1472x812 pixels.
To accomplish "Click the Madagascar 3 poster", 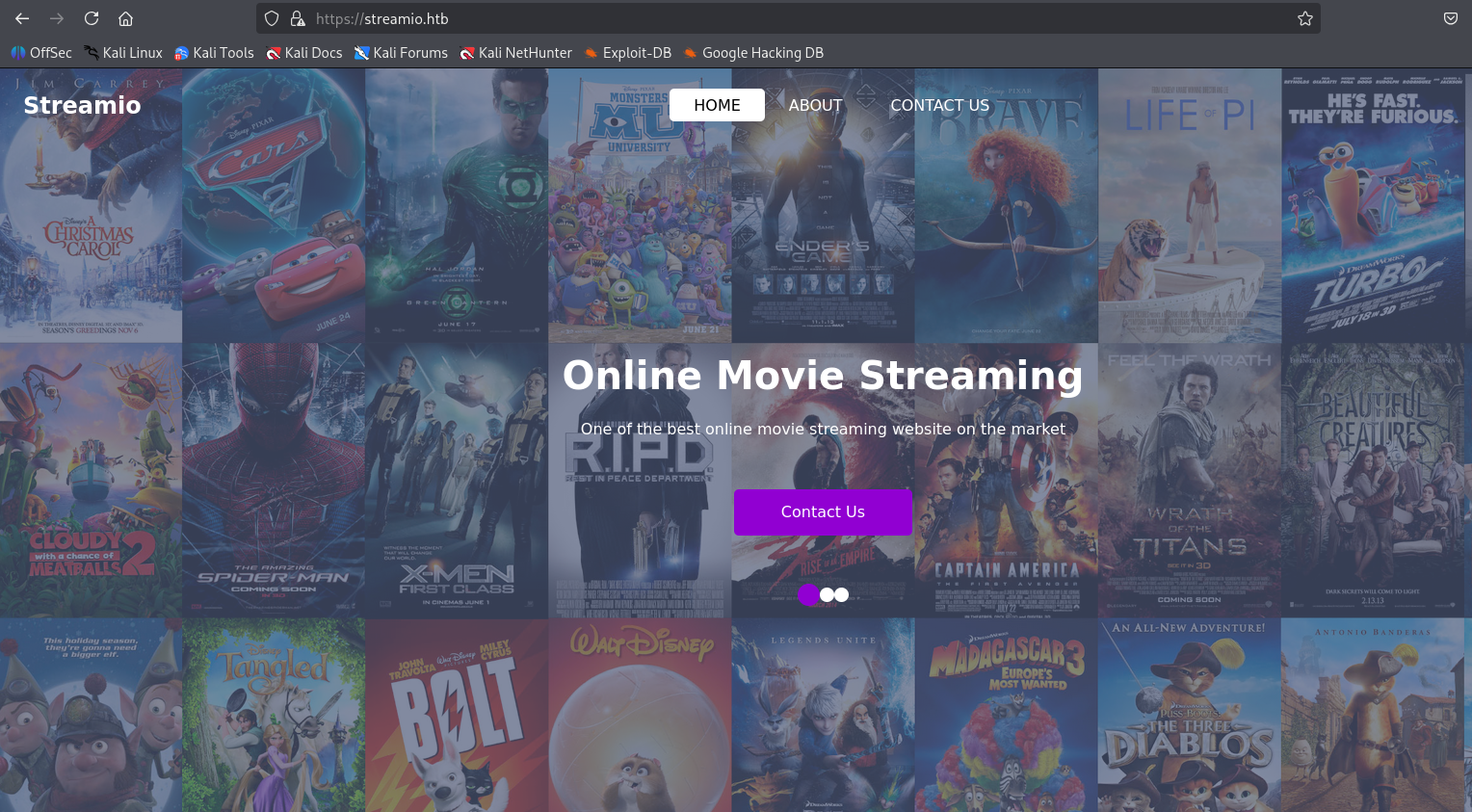I will [1007, 715].
